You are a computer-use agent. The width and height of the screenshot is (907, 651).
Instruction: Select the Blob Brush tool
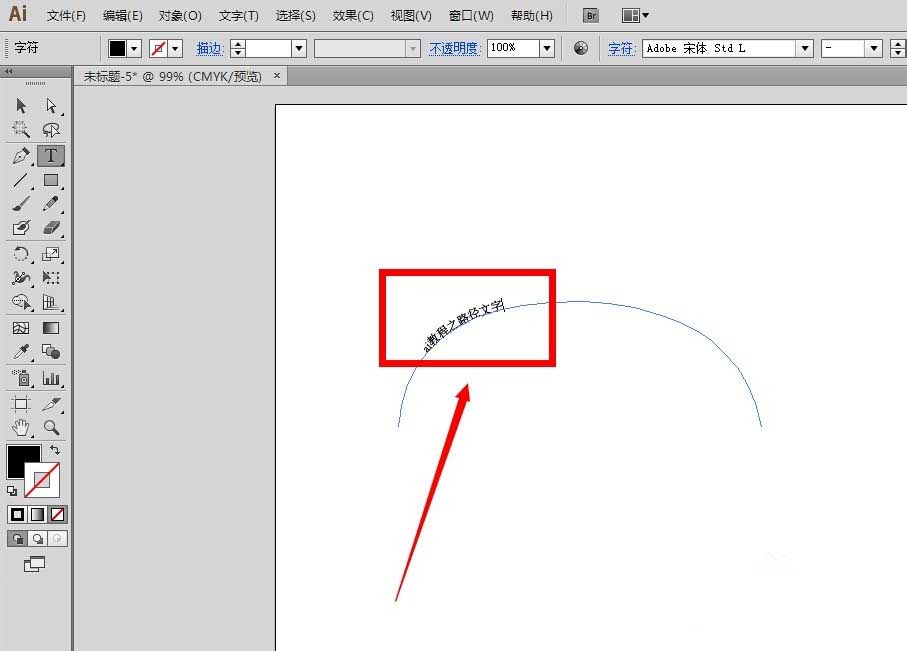tap(21, 227)
